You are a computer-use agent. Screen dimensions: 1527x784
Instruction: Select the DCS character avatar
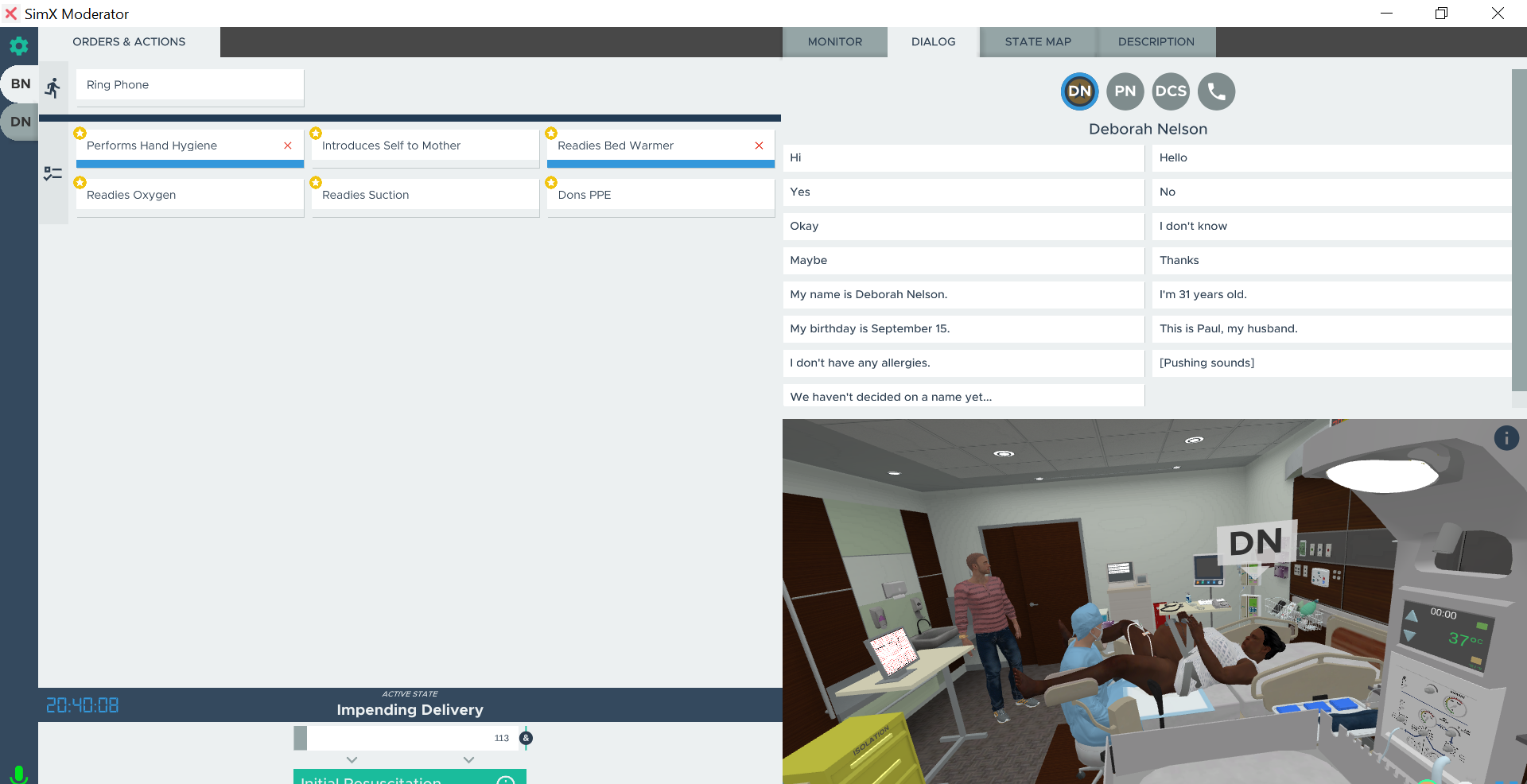point(1171,91)
